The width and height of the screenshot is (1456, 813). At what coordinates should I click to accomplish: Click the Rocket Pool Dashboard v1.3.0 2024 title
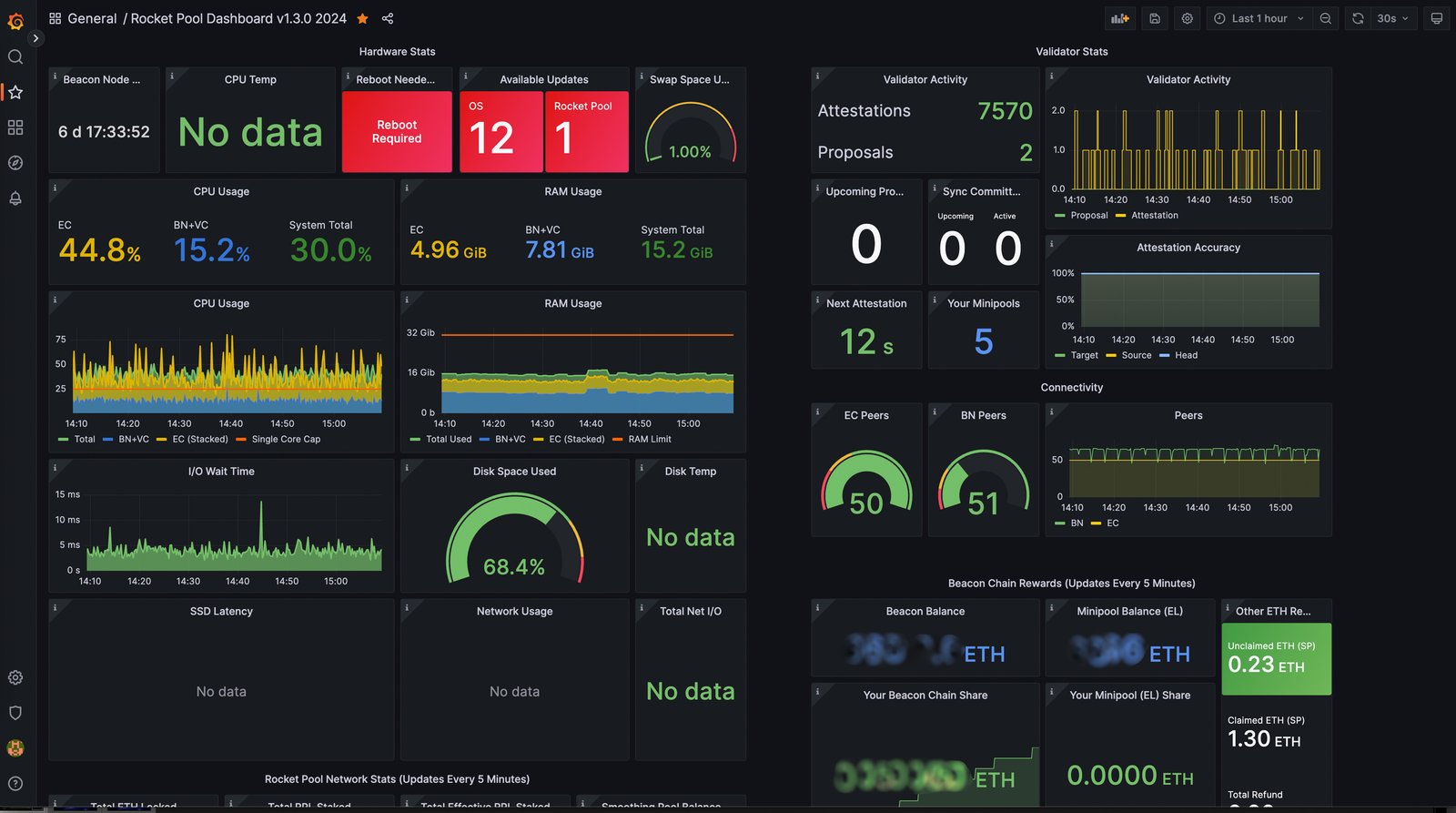point(238,18)
